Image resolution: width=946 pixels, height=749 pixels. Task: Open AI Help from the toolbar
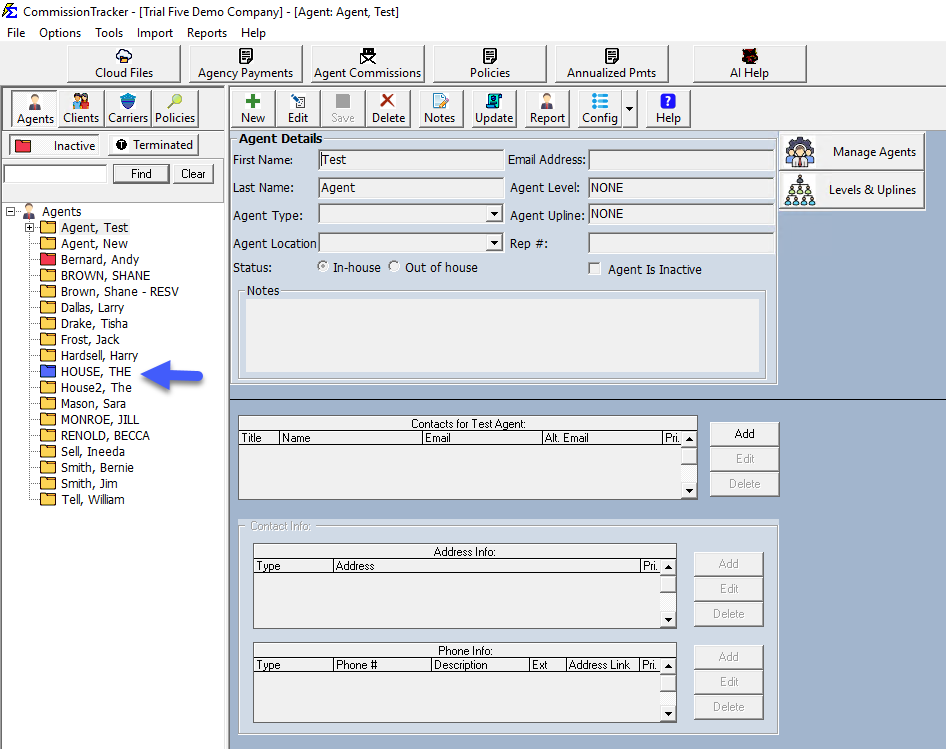click(x=749, y=63)
